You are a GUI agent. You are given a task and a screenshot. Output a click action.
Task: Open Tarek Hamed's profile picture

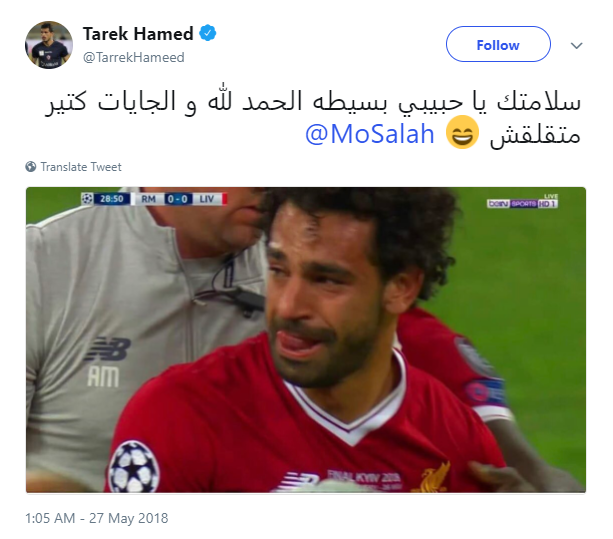point(49,45)
